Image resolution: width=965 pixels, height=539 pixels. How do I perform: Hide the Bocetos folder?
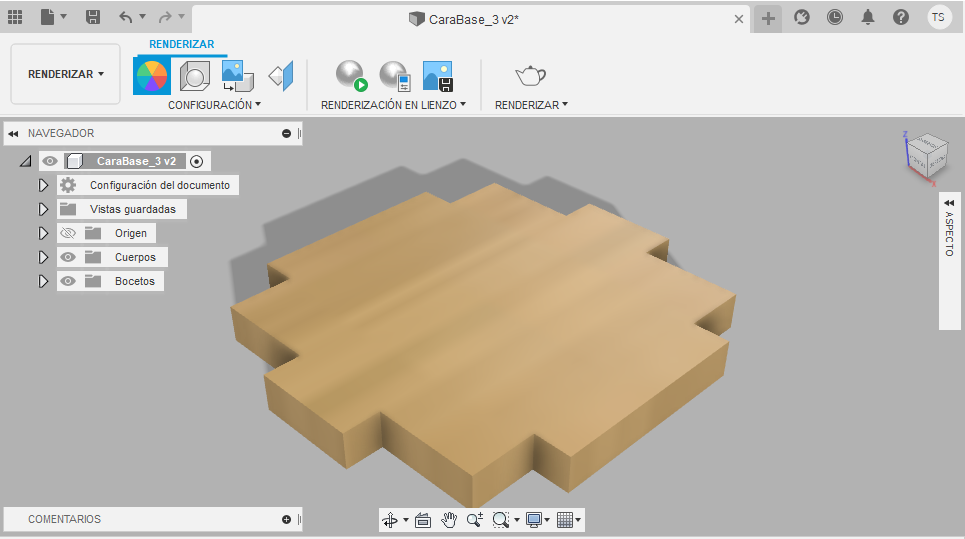[68, 281]
